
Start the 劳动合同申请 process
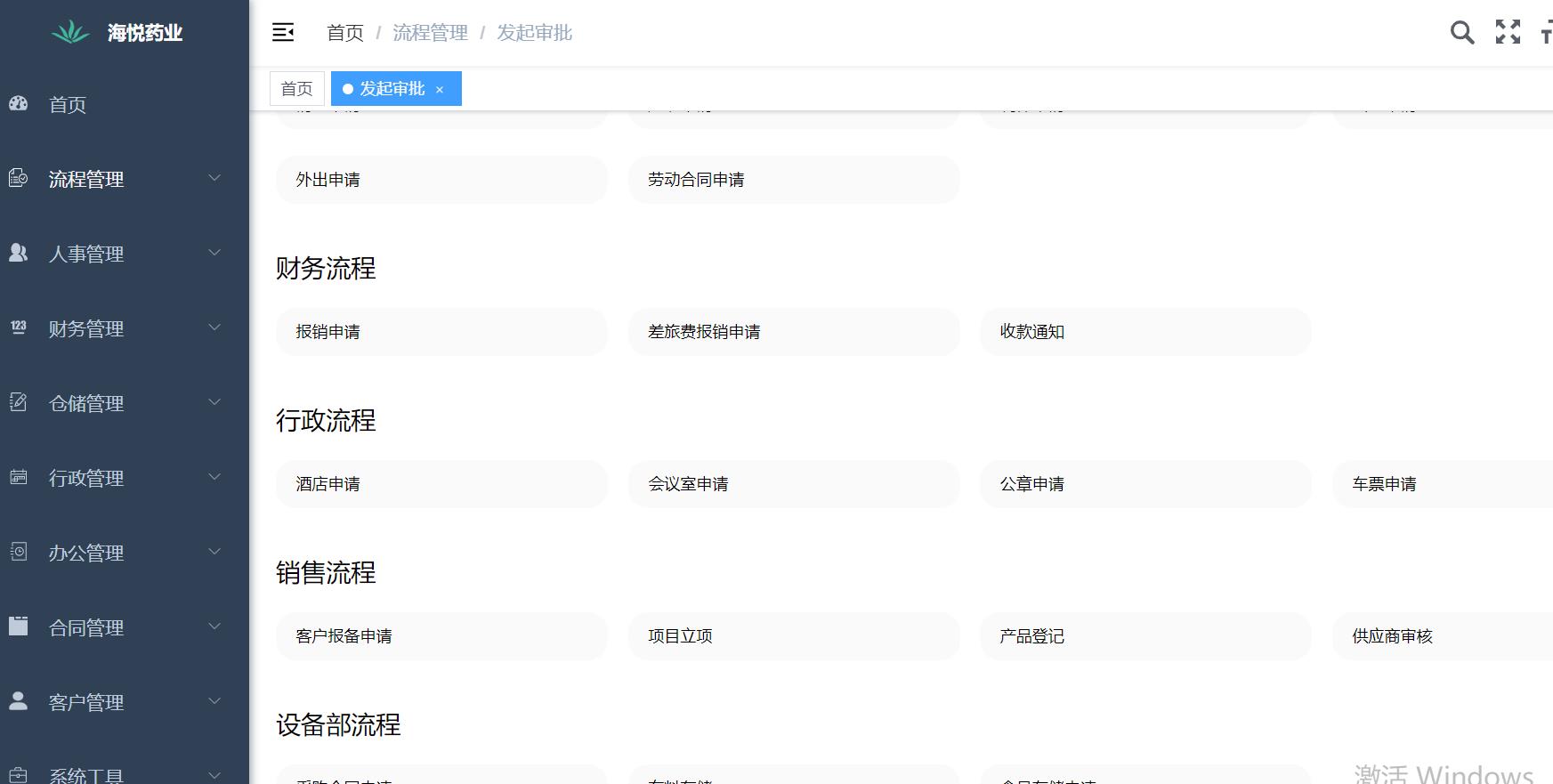794,180
